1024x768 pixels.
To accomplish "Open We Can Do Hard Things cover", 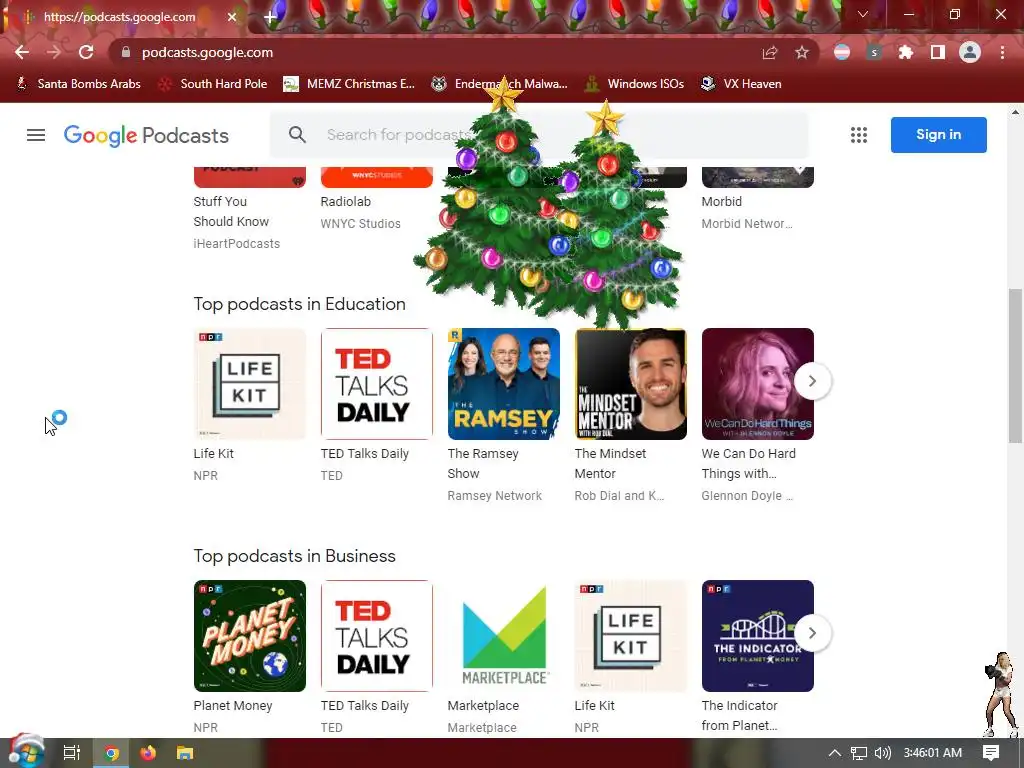I will (x=758, y=384).
